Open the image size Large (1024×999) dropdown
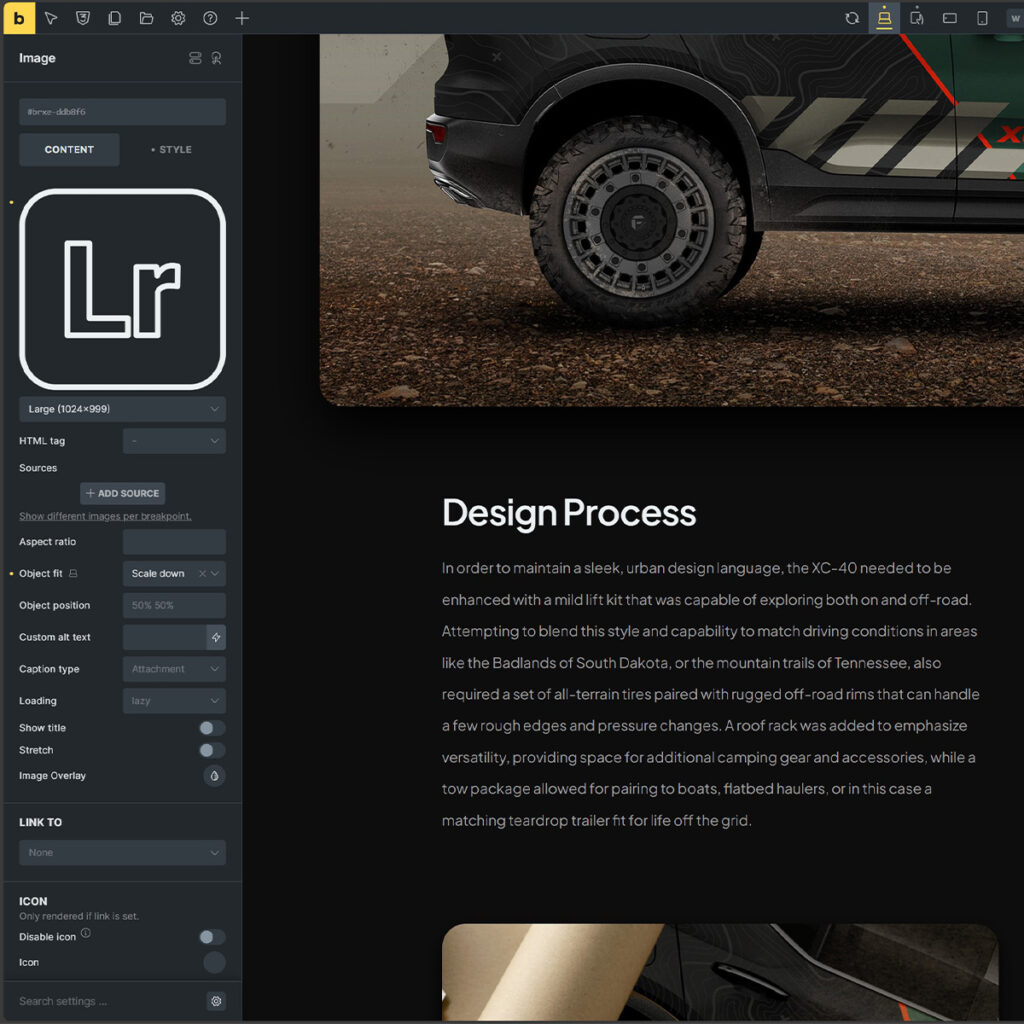Viewport: 1024px width, 1024px height. coord(122,409)
